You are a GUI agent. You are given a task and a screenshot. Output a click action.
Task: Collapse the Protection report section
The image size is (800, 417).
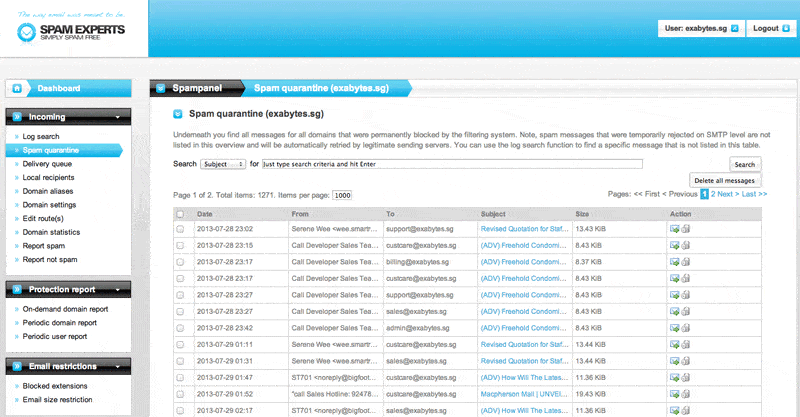click(118, 289)
